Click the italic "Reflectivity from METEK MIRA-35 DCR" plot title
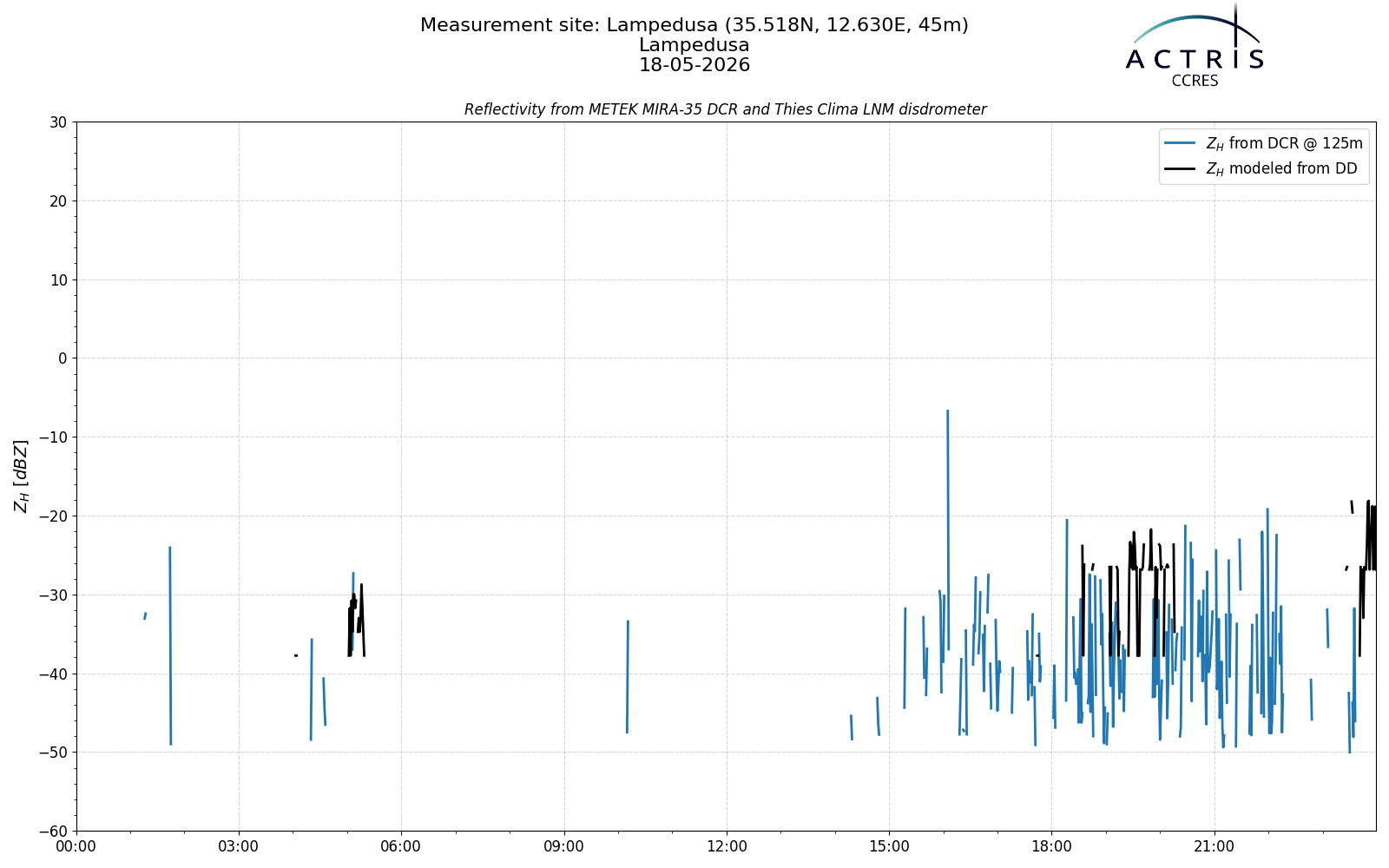The image size is (1389, 868). (725, 109)
